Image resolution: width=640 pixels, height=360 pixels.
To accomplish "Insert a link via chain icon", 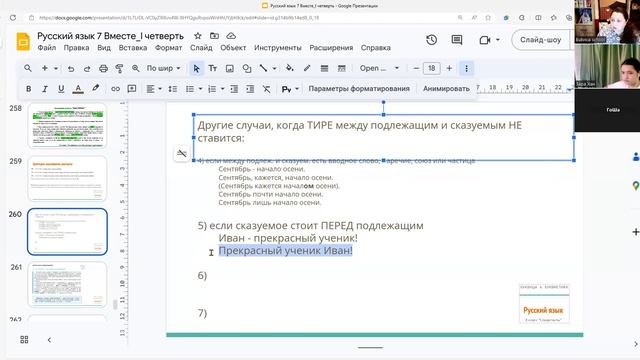I will [x=116, y=89].
